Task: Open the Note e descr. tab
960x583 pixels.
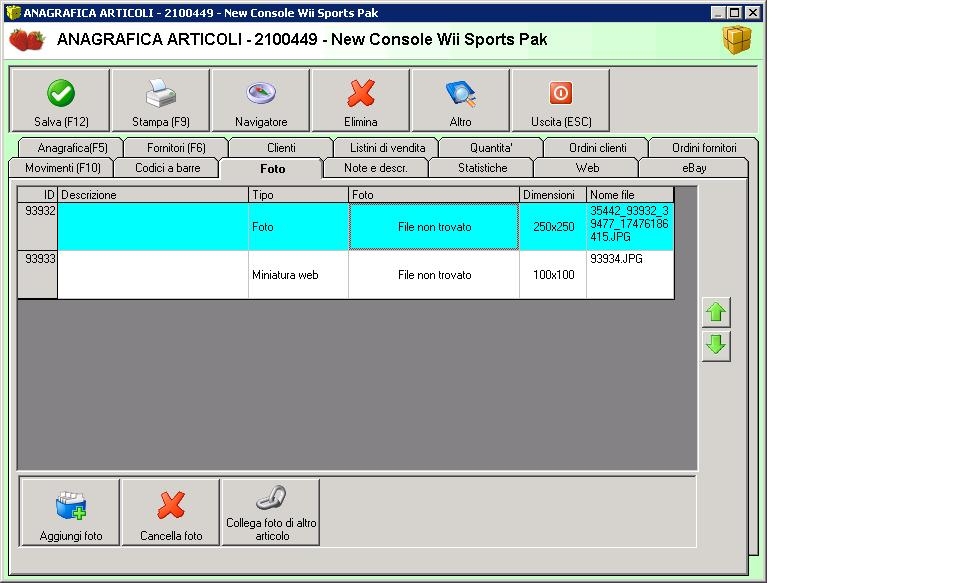Action: point(375,168)
